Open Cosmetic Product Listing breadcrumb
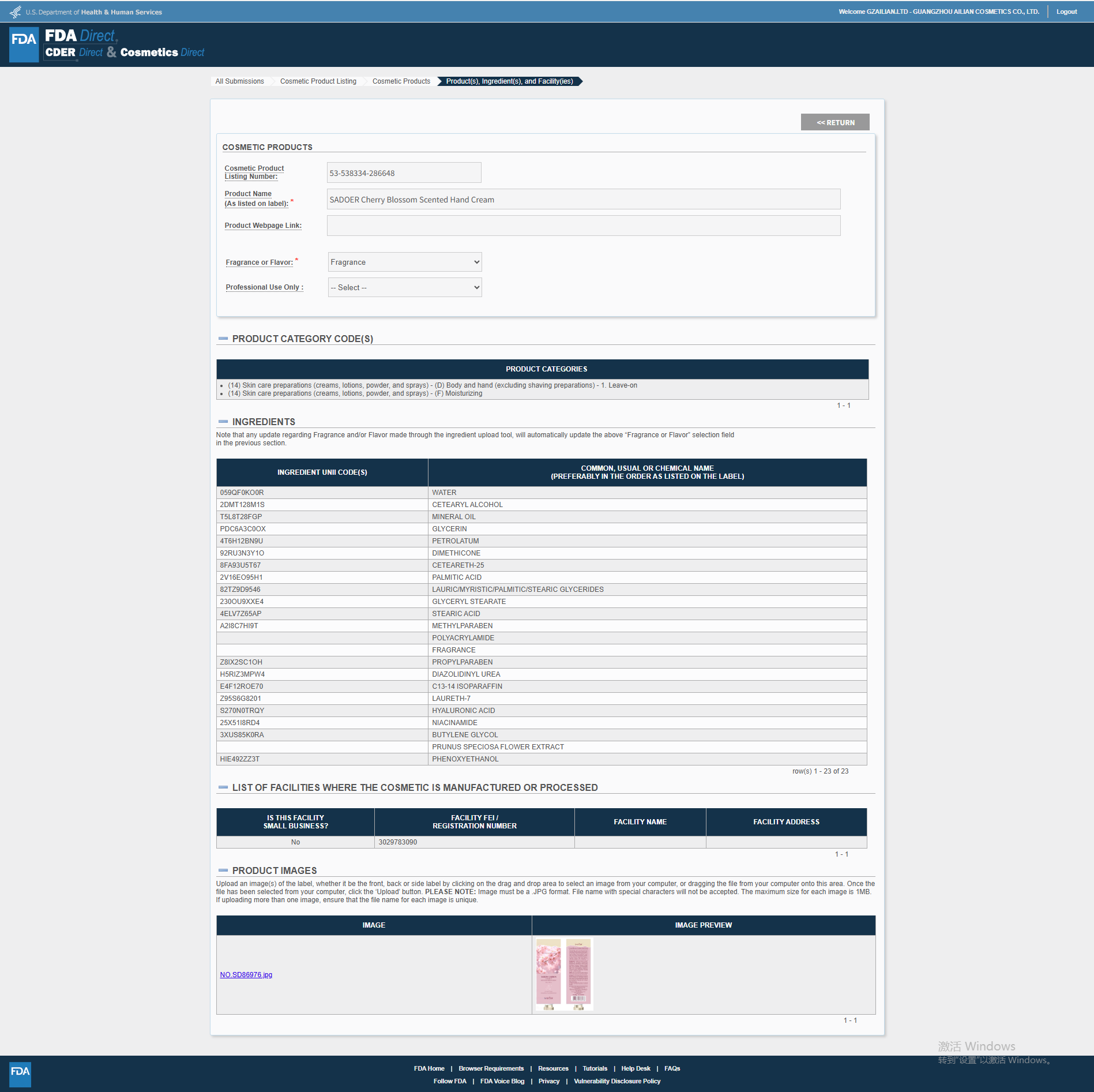The image size is (1094, 1092). (x=318, y=81)
